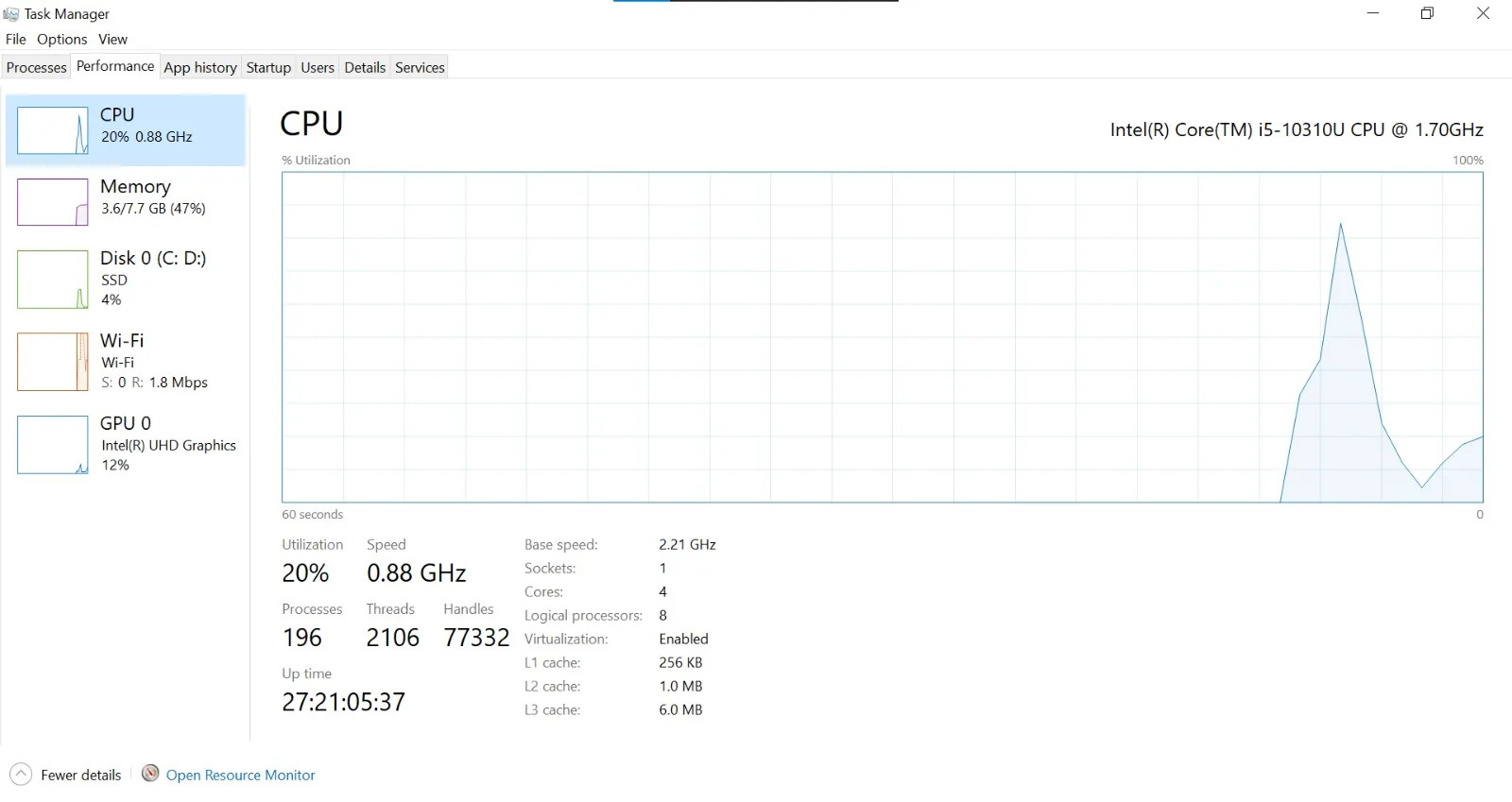Click the '256 KB' L1 cache value
This screenshot has width=1512, height=802.
(680, 662)
